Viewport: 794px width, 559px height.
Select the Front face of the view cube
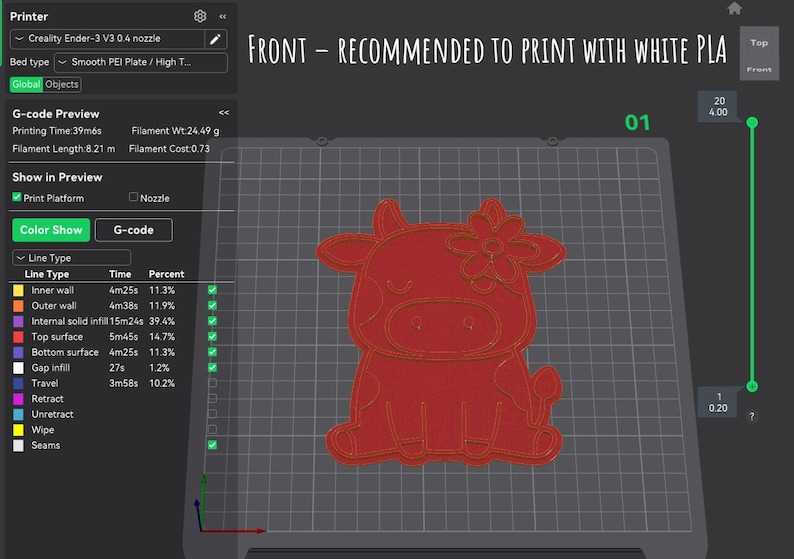click(x=759, y=69)
